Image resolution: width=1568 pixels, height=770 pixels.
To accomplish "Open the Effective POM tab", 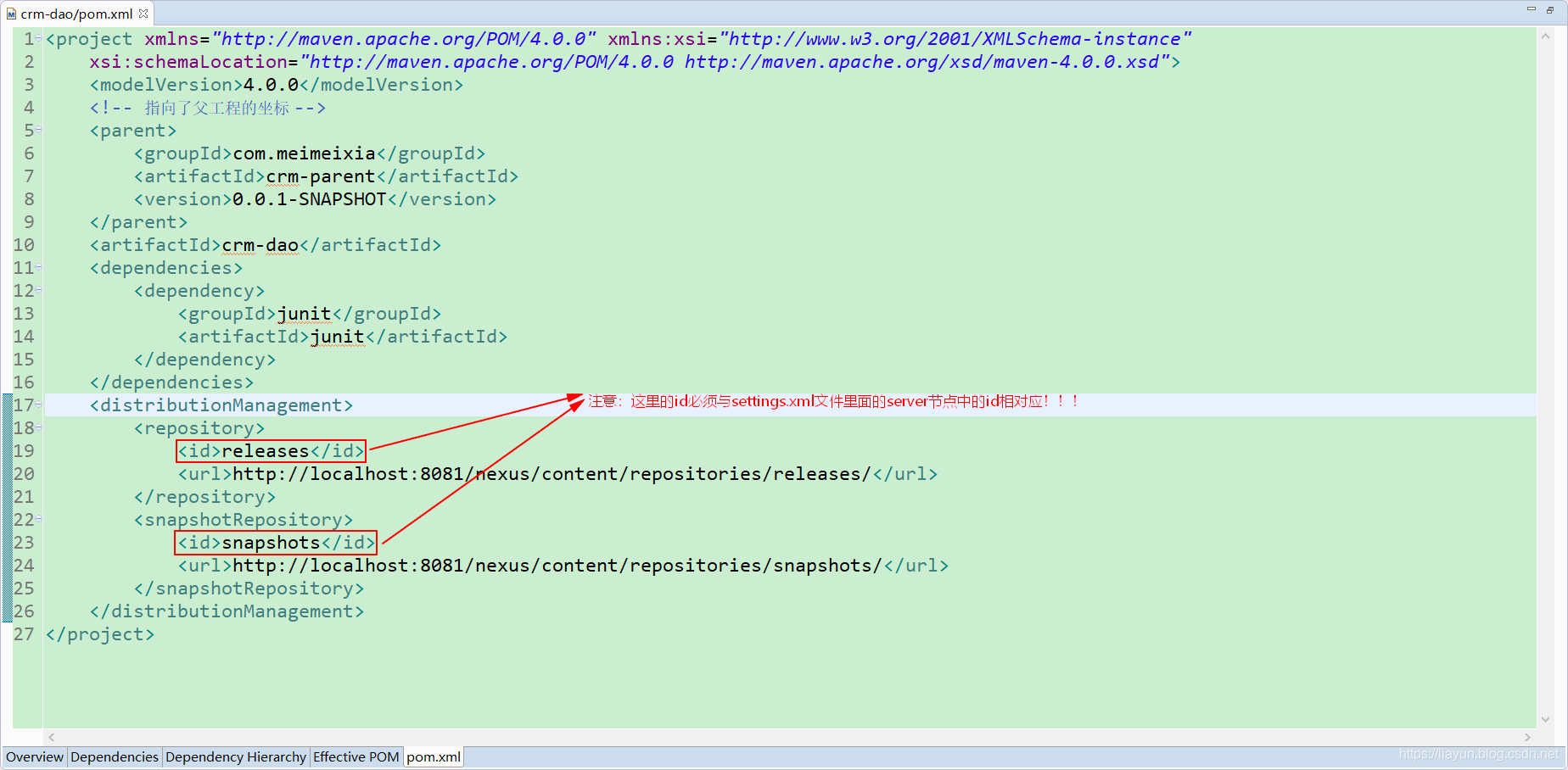I will 356,756.
